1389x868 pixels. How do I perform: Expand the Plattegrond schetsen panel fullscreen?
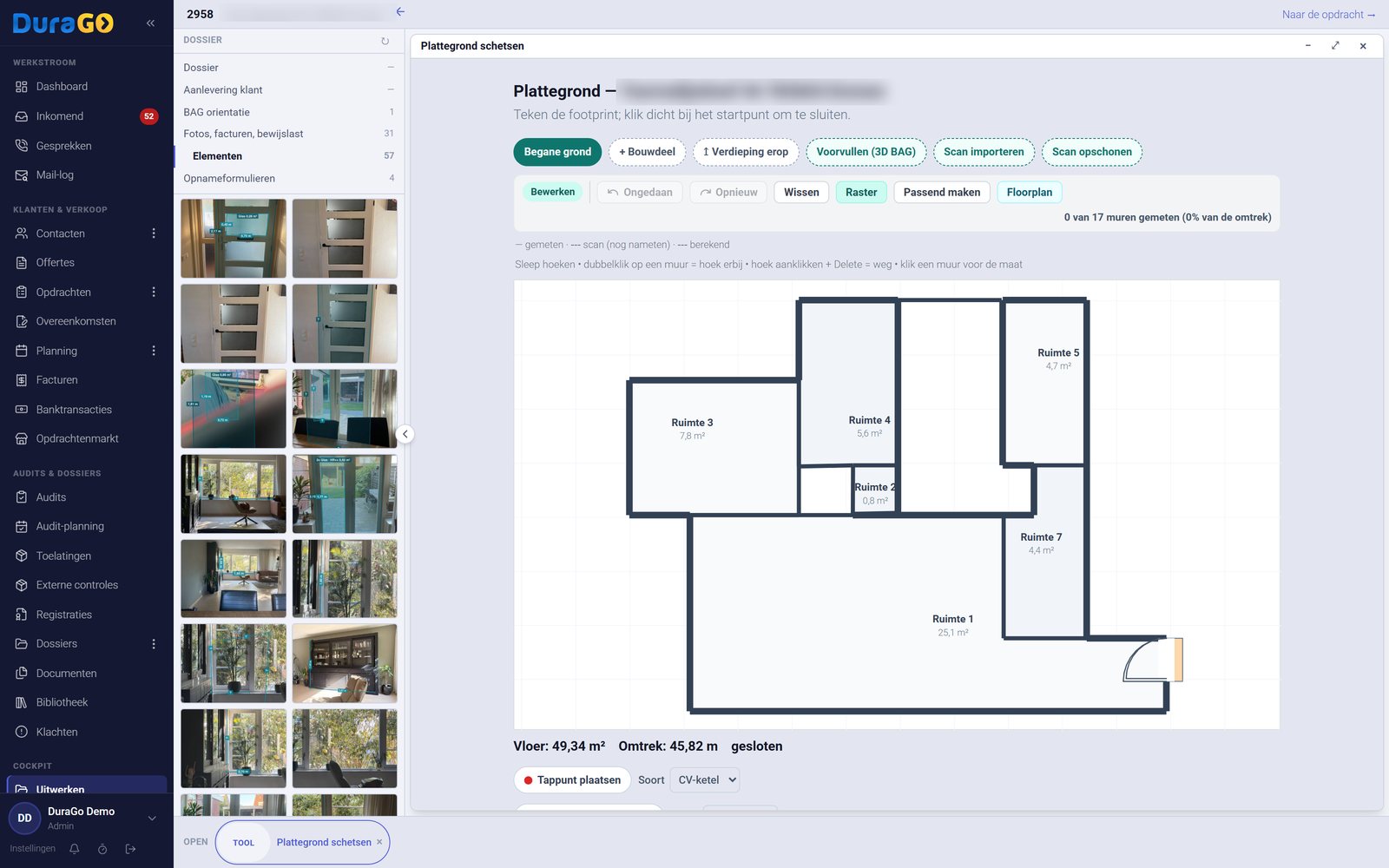coord(1335,46)
